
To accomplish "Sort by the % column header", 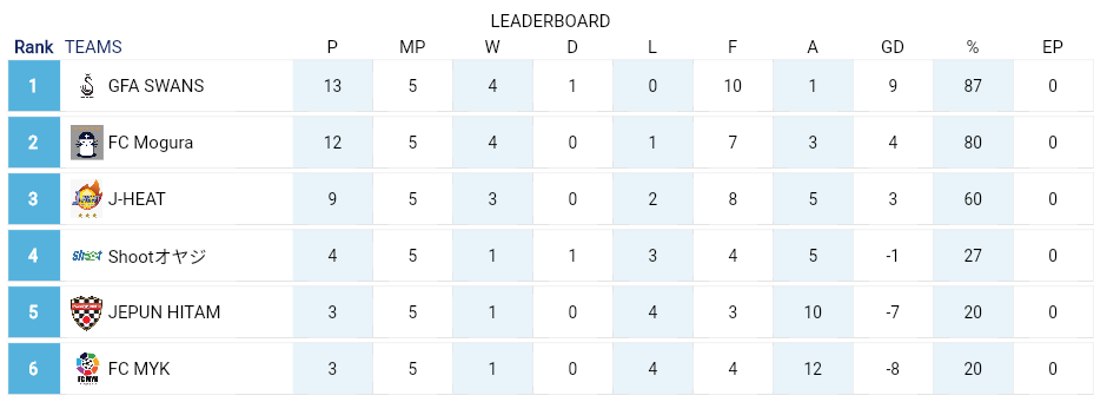I will pyautogui.click(x=972, y=47).
